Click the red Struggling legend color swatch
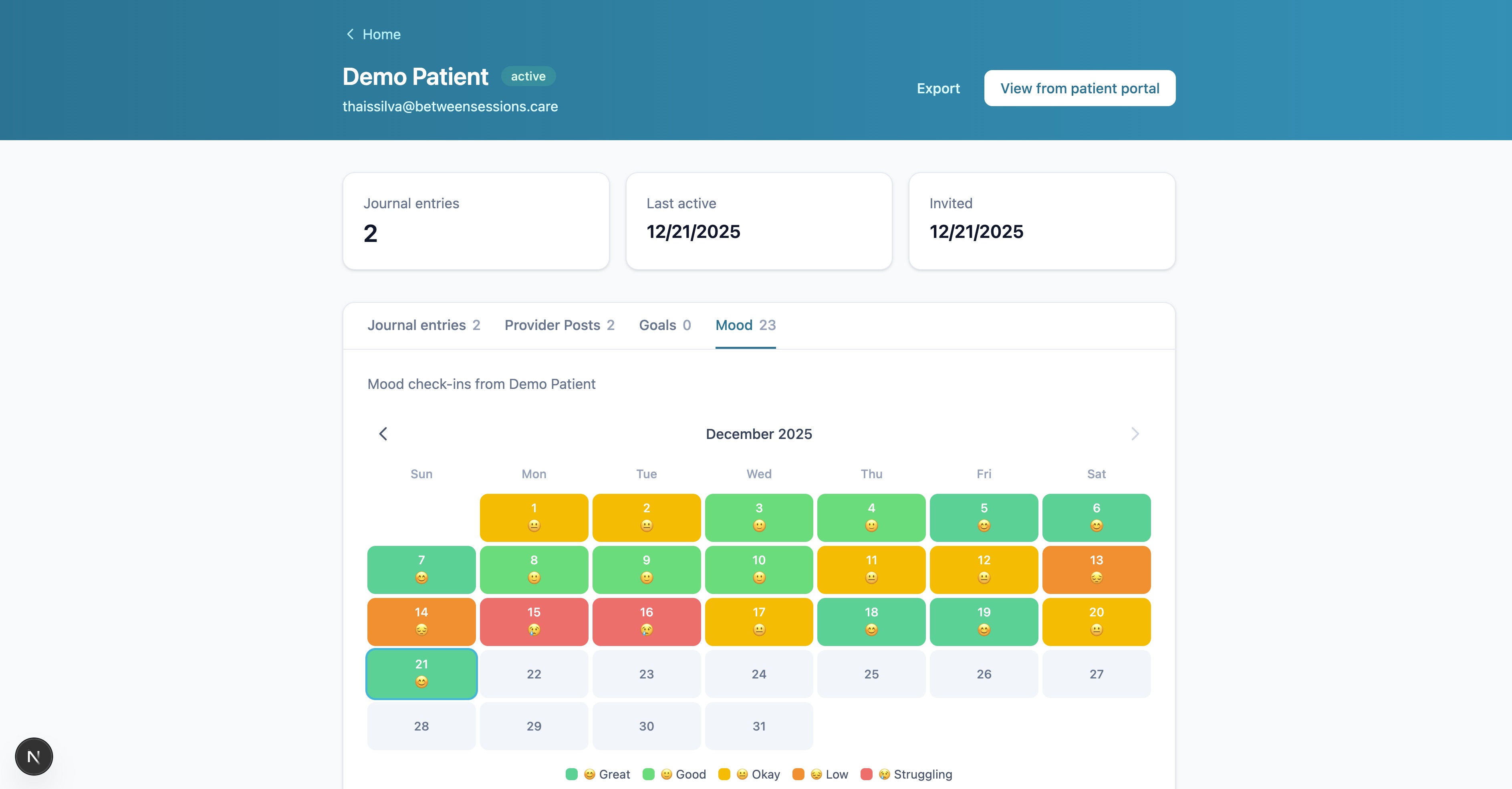This screenshot has width=1512, height=789. coord(866,774)
